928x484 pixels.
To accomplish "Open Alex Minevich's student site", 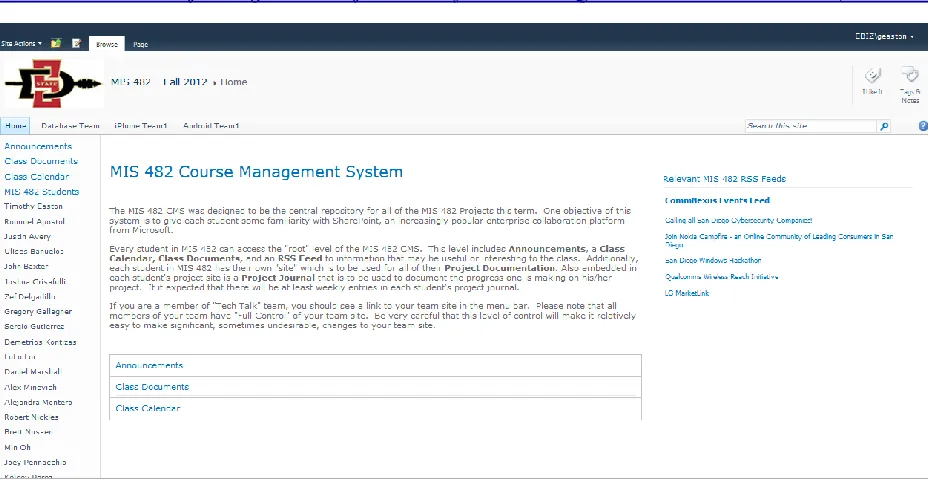I will click(30, 387).
